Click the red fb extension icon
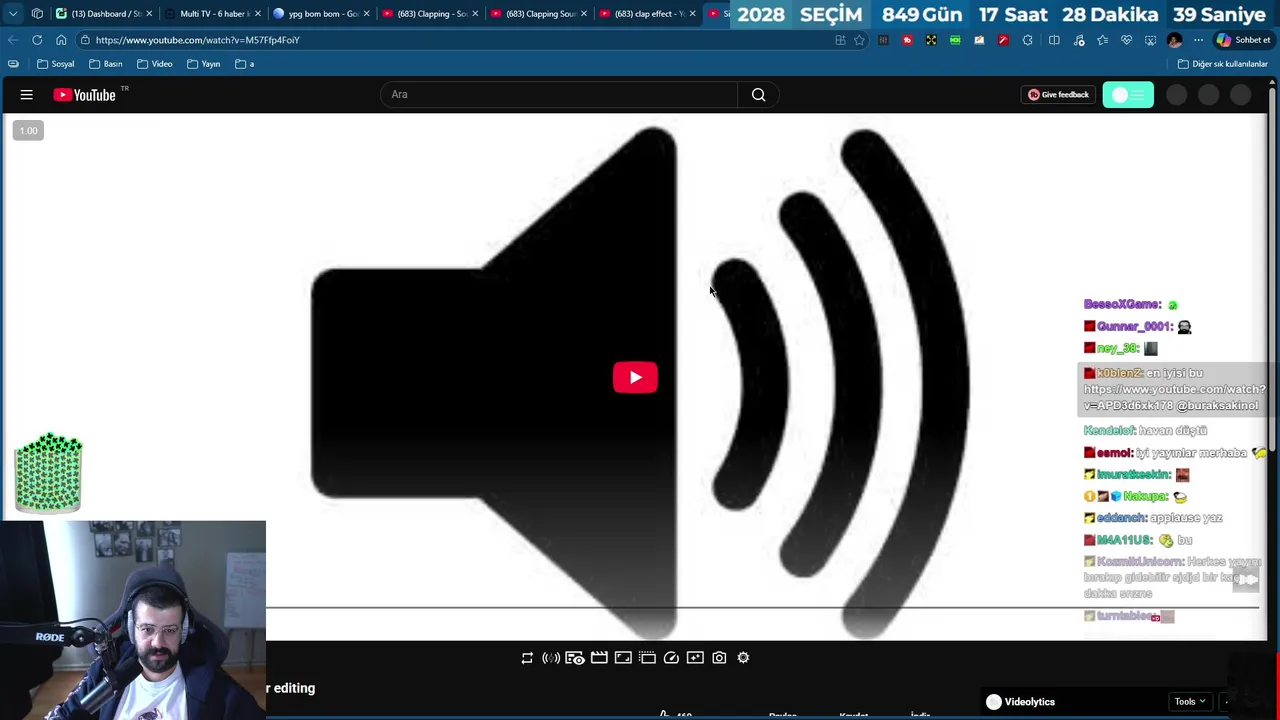 (x=907, y=40)
